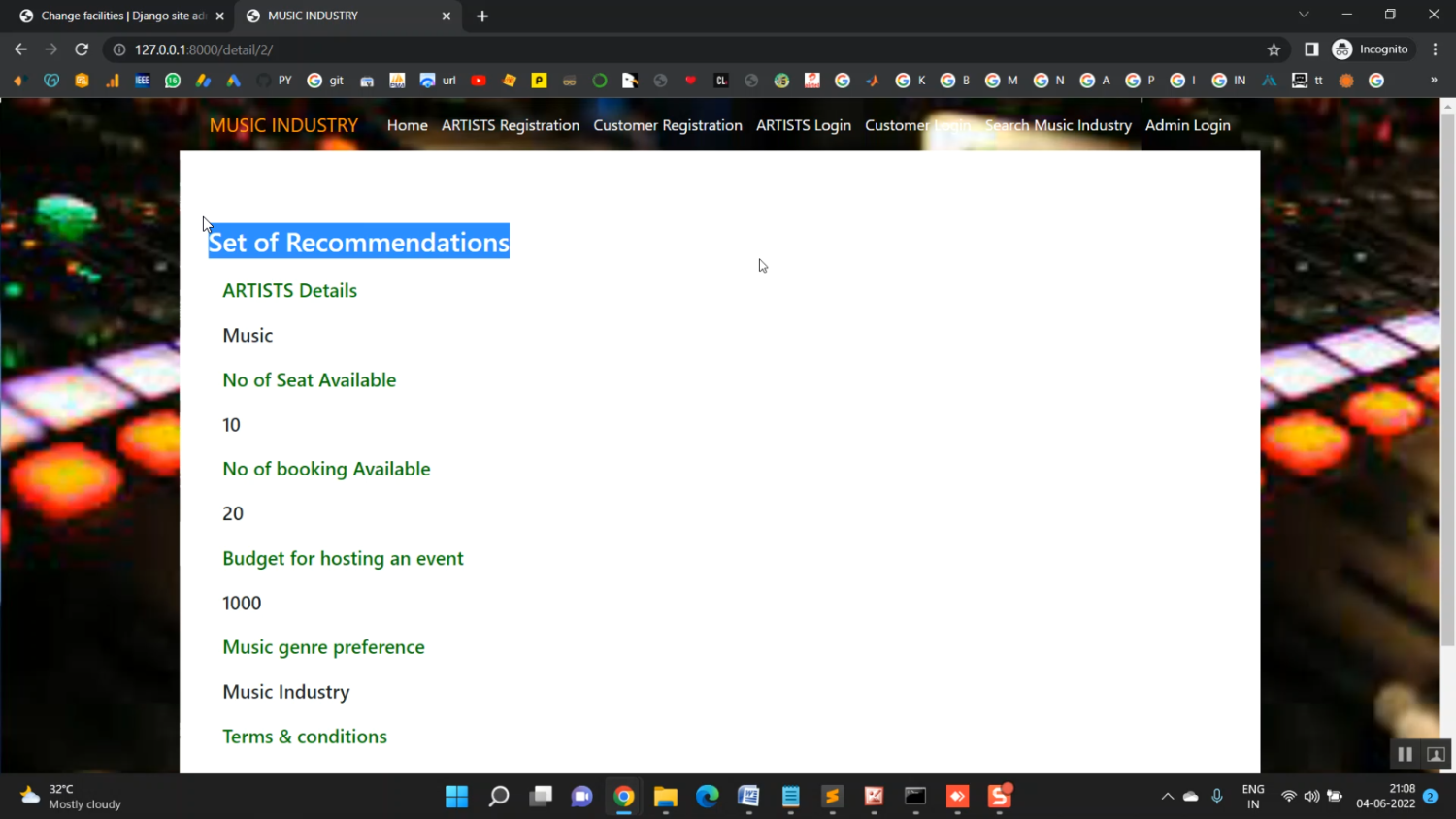Go to the Customer Registration page
The height and width of the screenshot is (819, 1456).
click(x=667, y=125)
